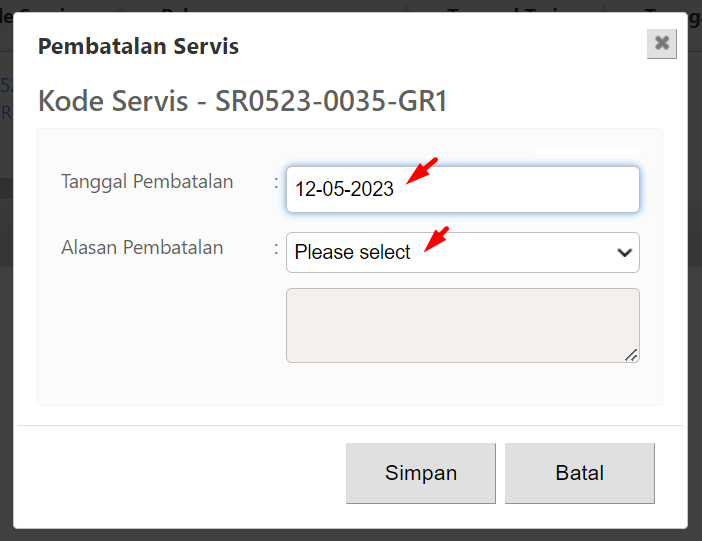This screenshot has width=702, height=541.
Task: Open the Alasan Pembatalan dropdown
Action: [462, 252]
